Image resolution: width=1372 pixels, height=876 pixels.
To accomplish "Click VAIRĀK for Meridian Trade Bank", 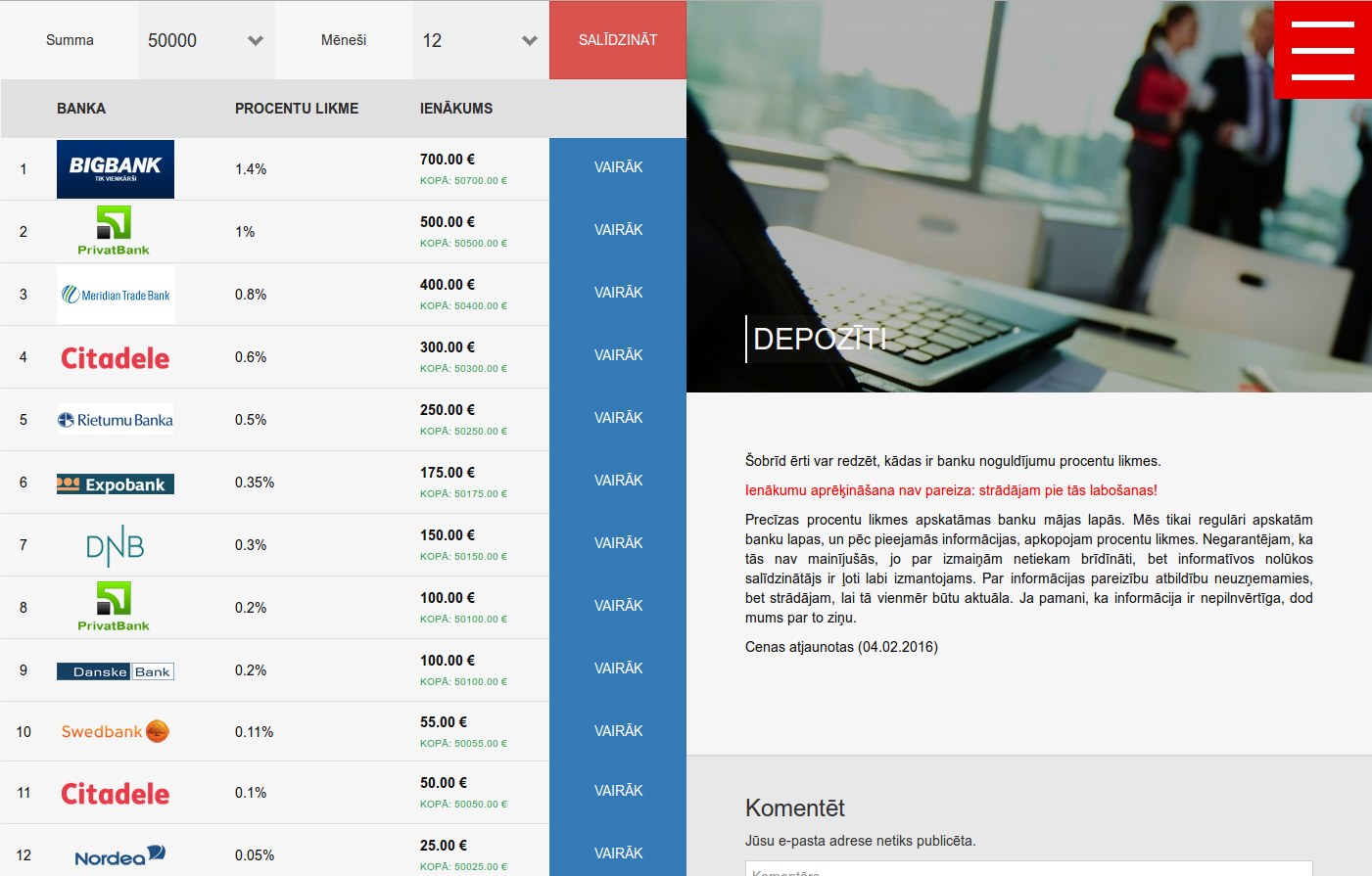I will (x=618, y=294).
